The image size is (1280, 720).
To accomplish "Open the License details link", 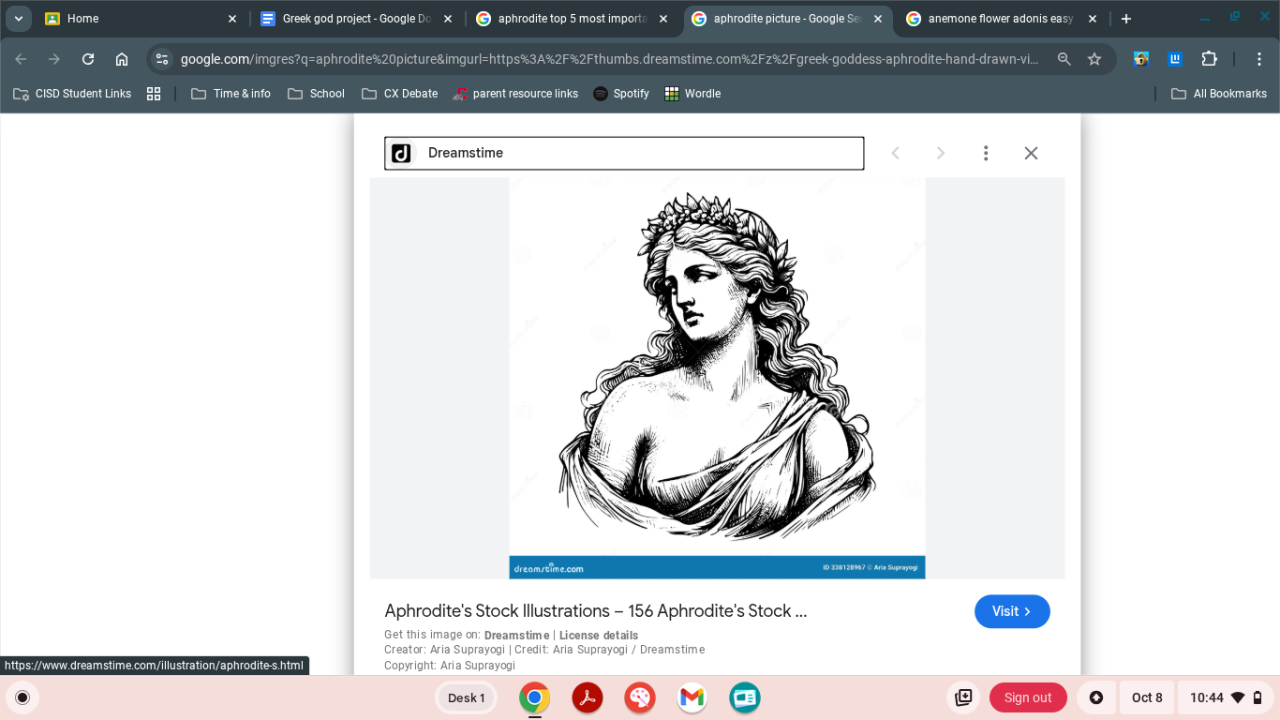I will click(598, 635).
